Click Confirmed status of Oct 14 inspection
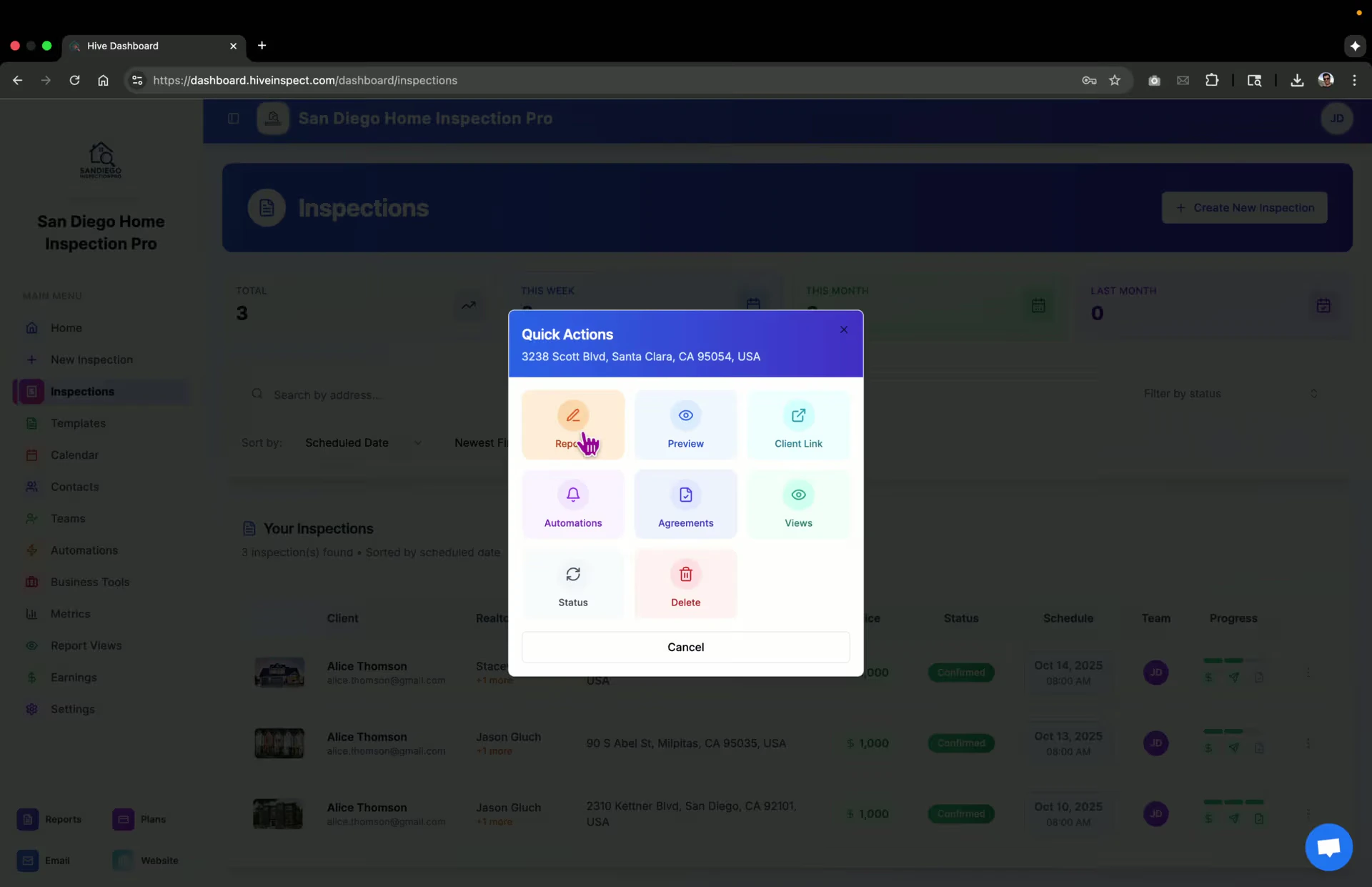Screen dimensions: 1372x887 pyautogui.click(x=961, y=673)
